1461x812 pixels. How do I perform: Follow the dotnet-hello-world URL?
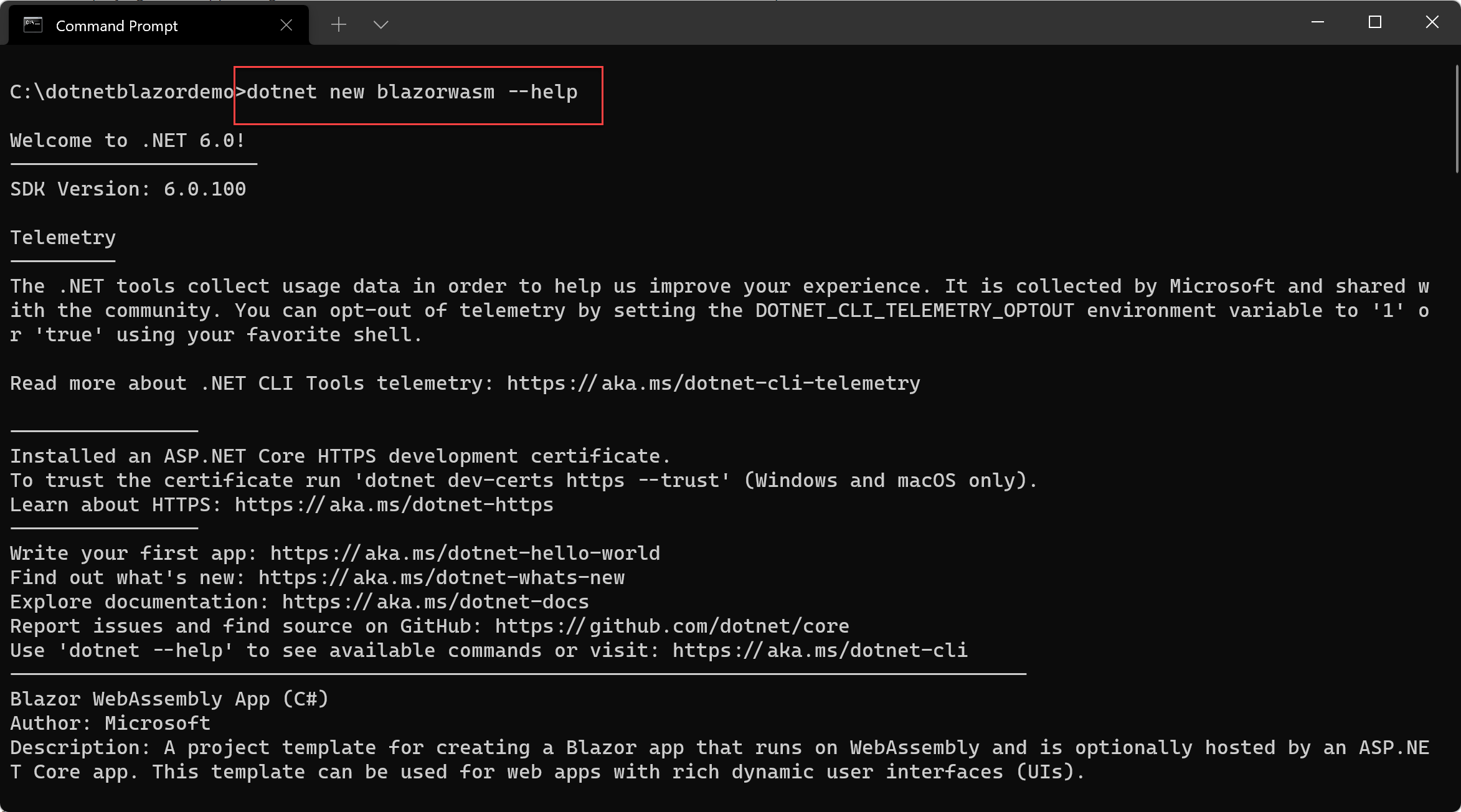[x=465, y=554]
